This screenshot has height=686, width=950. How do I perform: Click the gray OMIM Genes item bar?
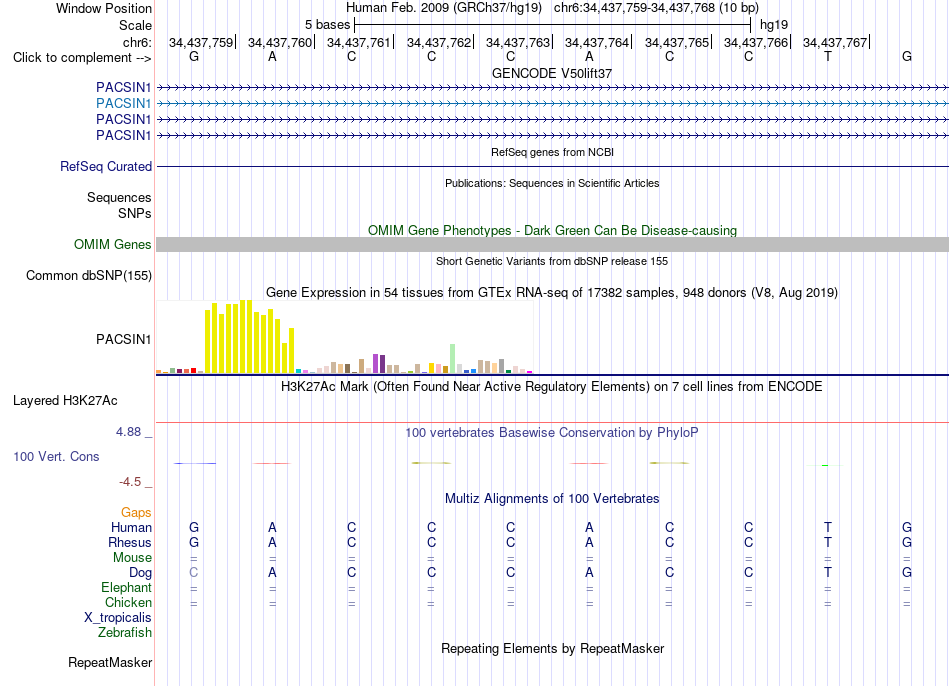point(552,244)
